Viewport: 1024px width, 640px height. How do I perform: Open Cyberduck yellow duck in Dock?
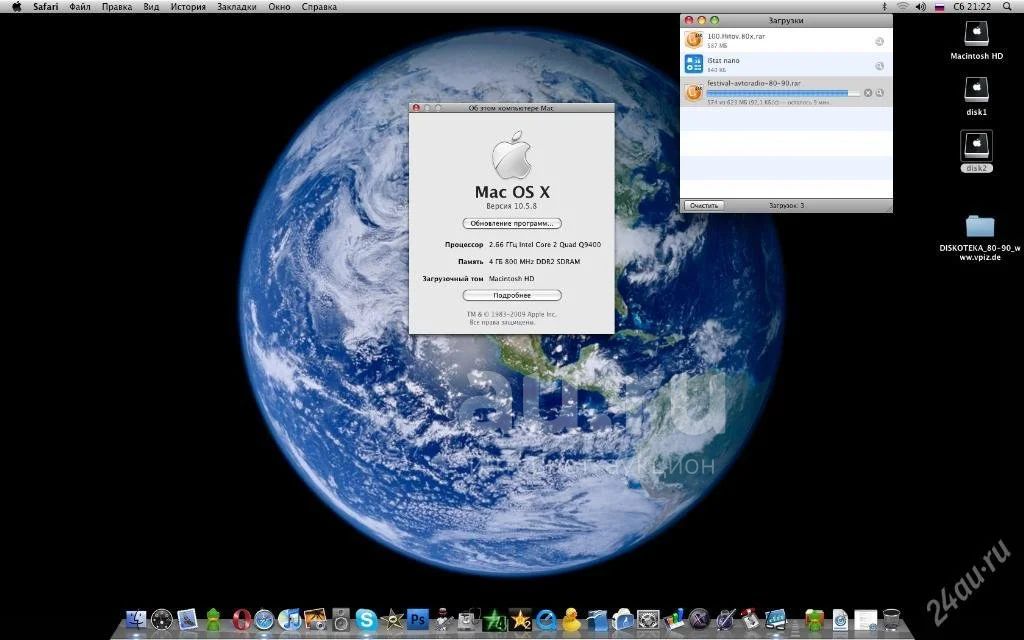[571, 619]
